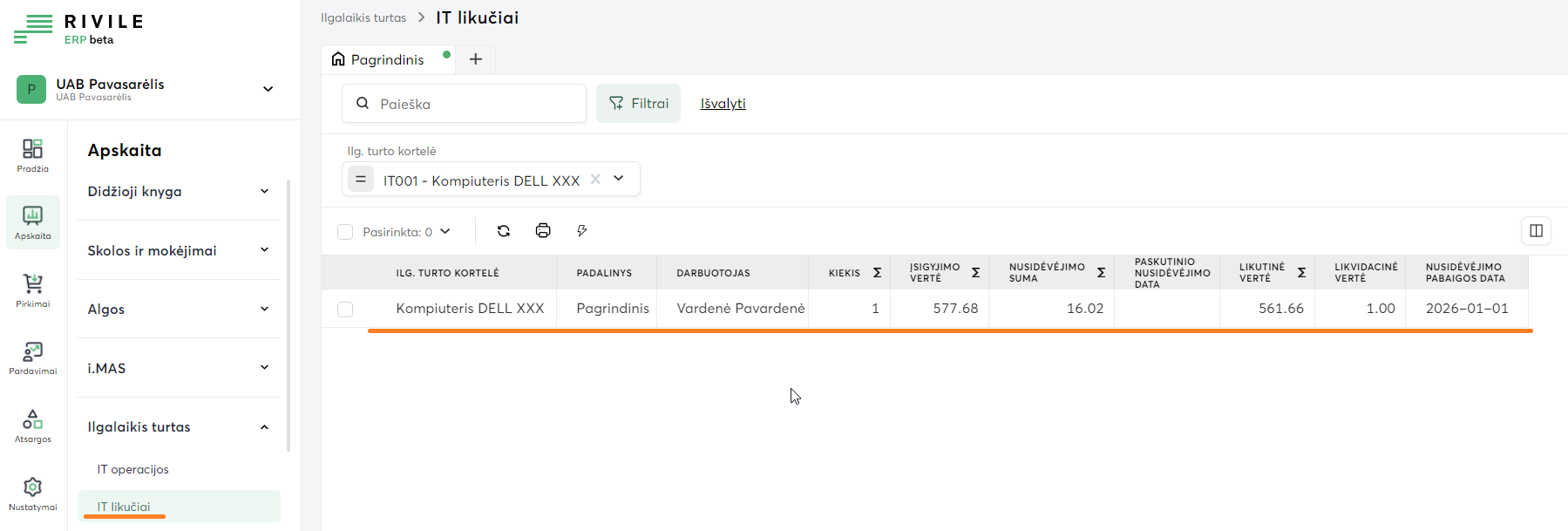The image size is (1568, 531).
Task: Toggle the select-all Pasirinkta checkbox
Action: [345, 232]
